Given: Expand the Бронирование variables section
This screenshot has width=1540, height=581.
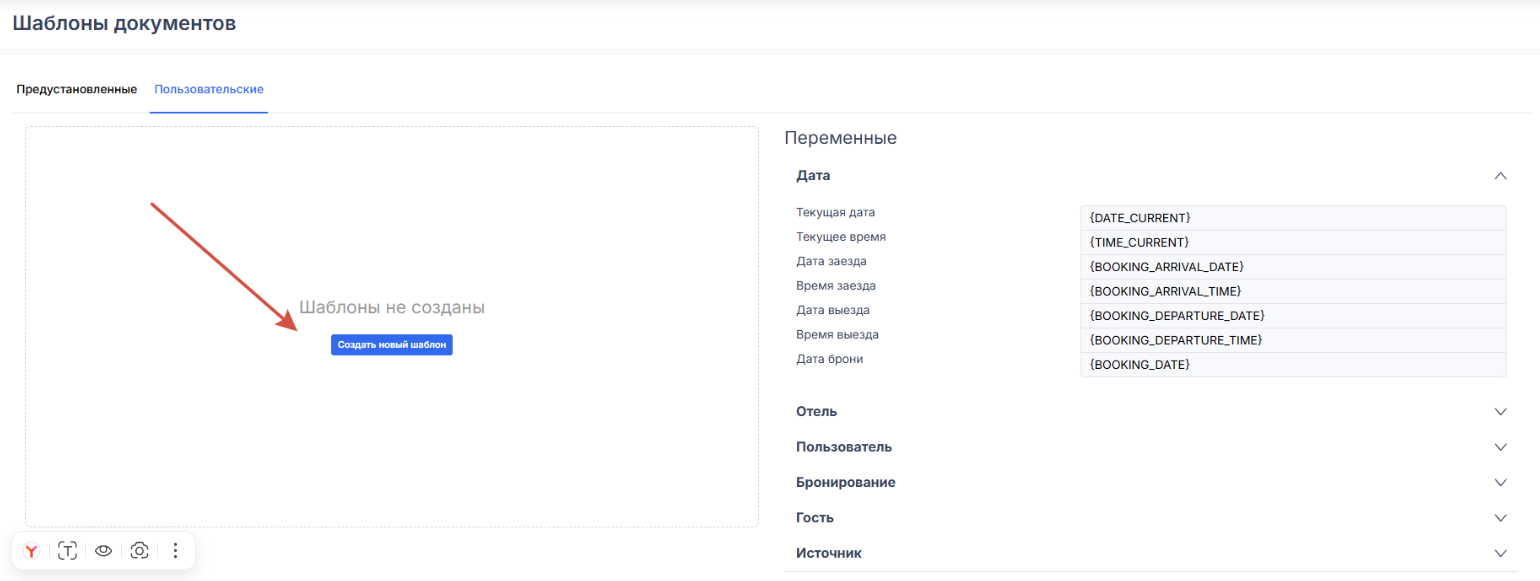Looking at the screenshot, I should point(1499,482).
